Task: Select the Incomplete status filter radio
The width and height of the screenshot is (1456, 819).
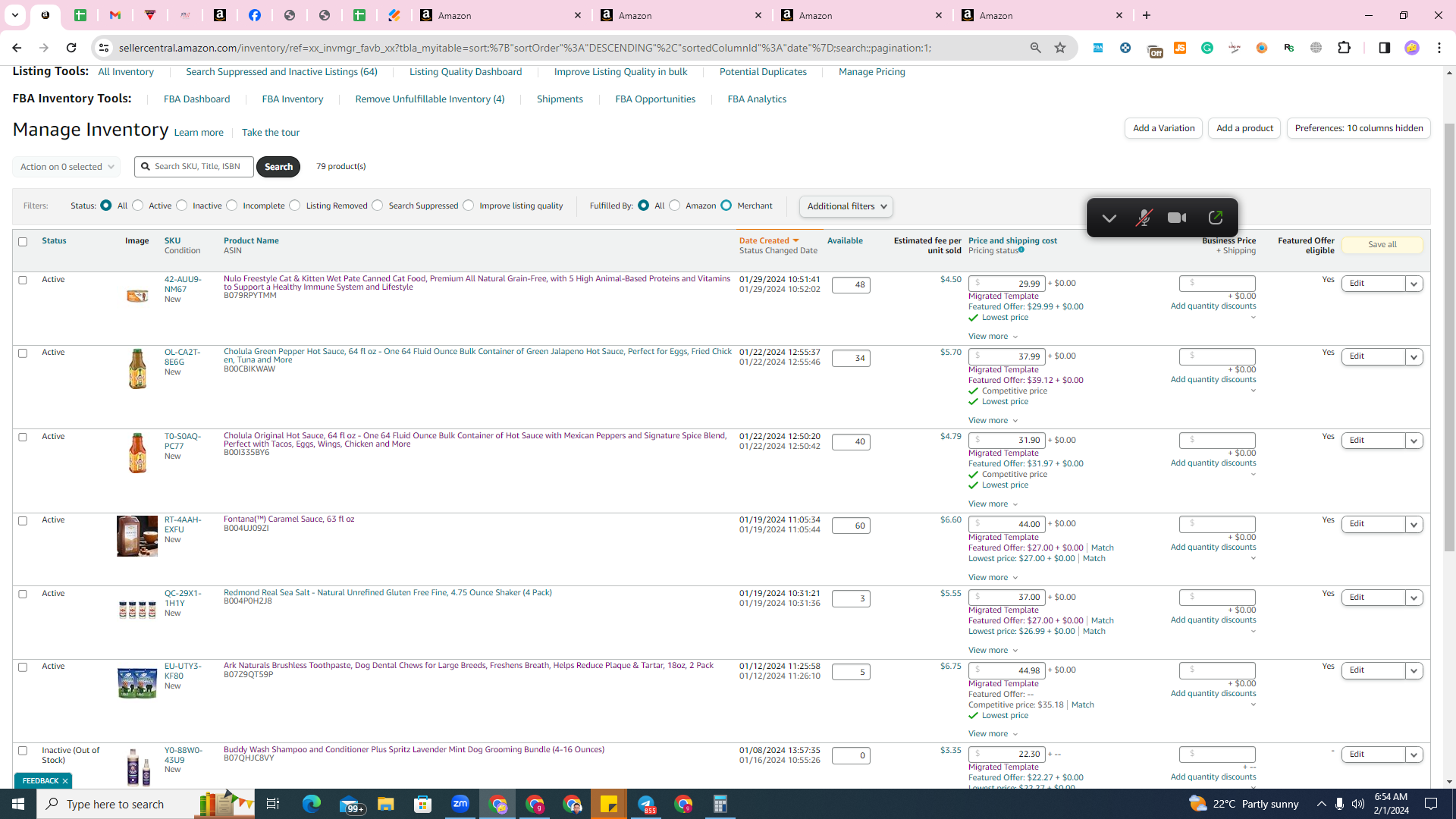Action: [232, 206]
